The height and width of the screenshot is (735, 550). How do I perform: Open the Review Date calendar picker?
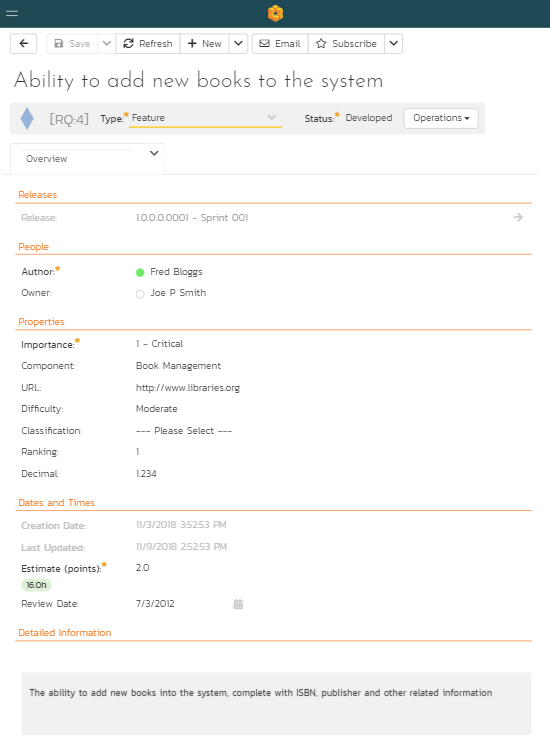point(238,604)
